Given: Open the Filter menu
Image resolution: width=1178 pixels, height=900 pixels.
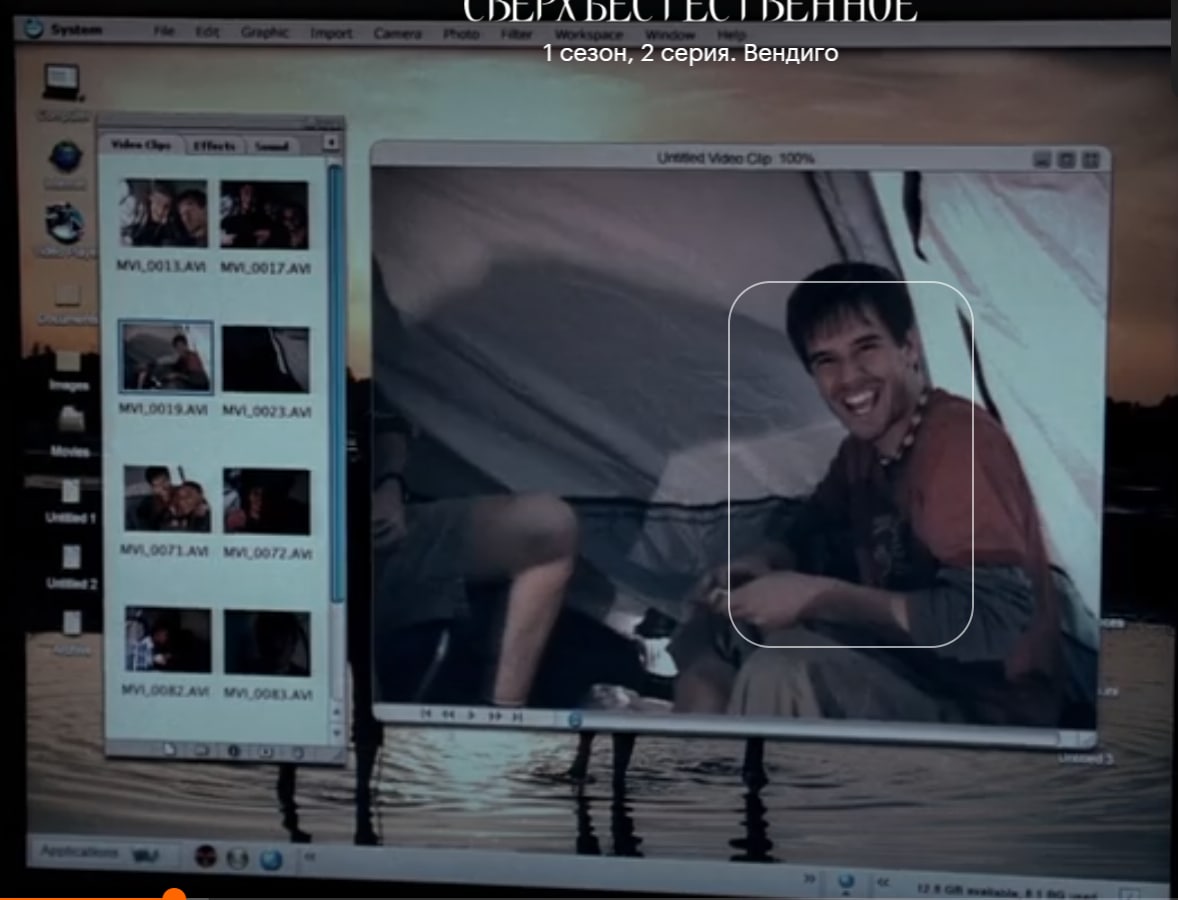Looking at the screenshot, I should tap(516, 34).
